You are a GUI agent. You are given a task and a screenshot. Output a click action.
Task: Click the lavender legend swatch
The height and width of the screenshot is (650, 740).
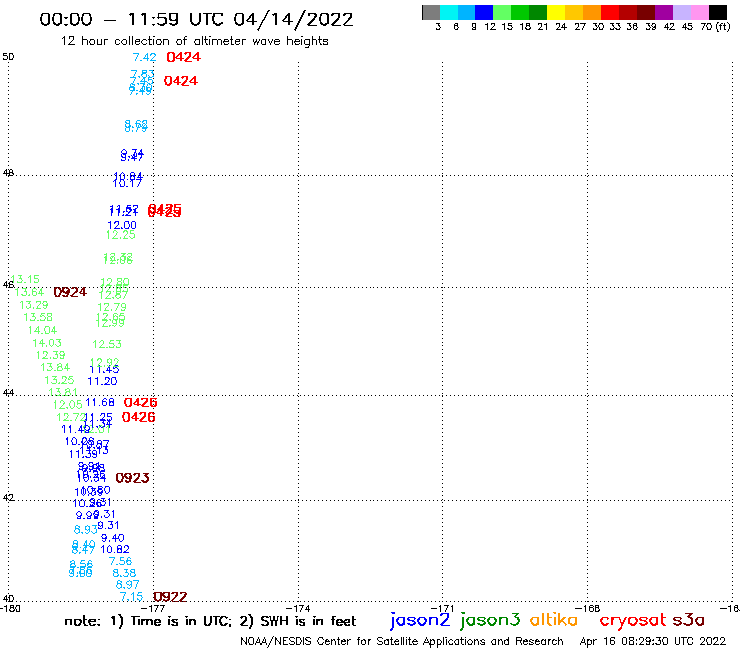click(x=682, y=12)
